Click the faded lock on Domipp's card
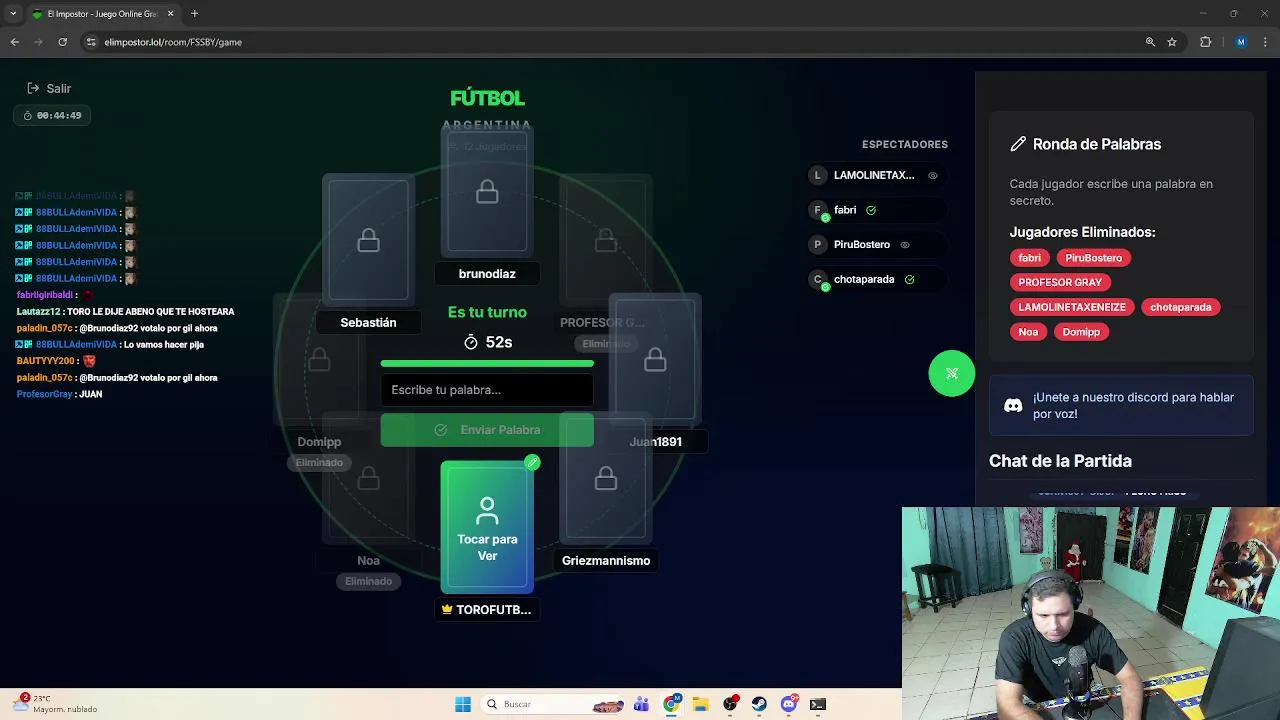This screenshot has width=1280, height=720. [319, 360]
